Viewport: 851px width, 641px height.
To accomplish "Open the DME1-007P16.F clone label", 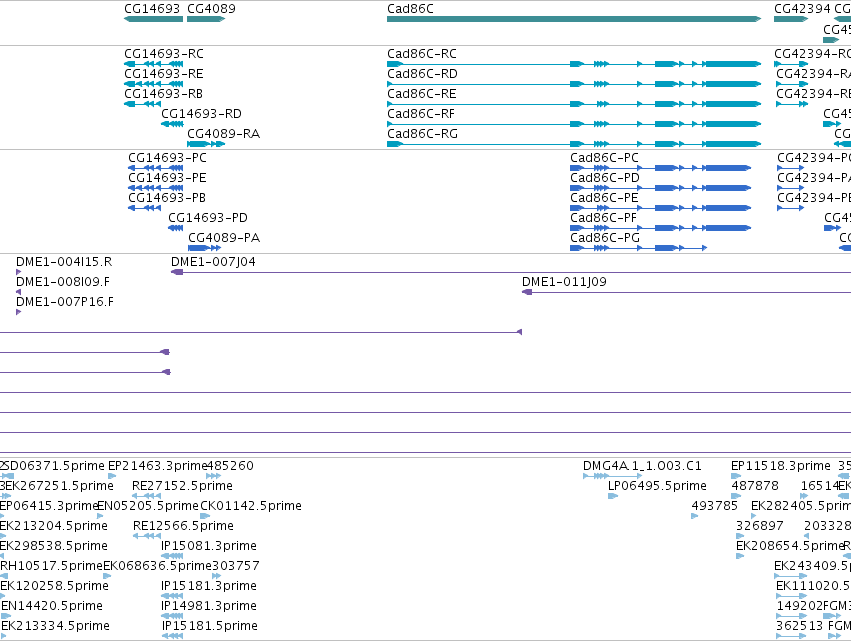I will [x=65, y=302].
